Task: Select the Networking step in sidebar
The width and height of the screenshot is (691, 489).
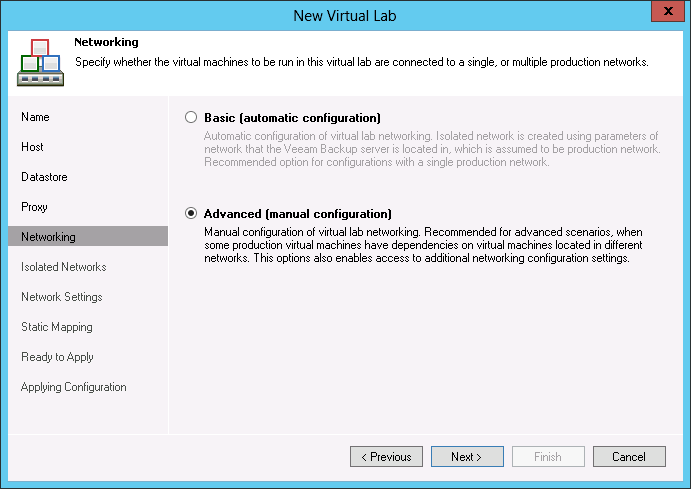Action: [48, 237]
